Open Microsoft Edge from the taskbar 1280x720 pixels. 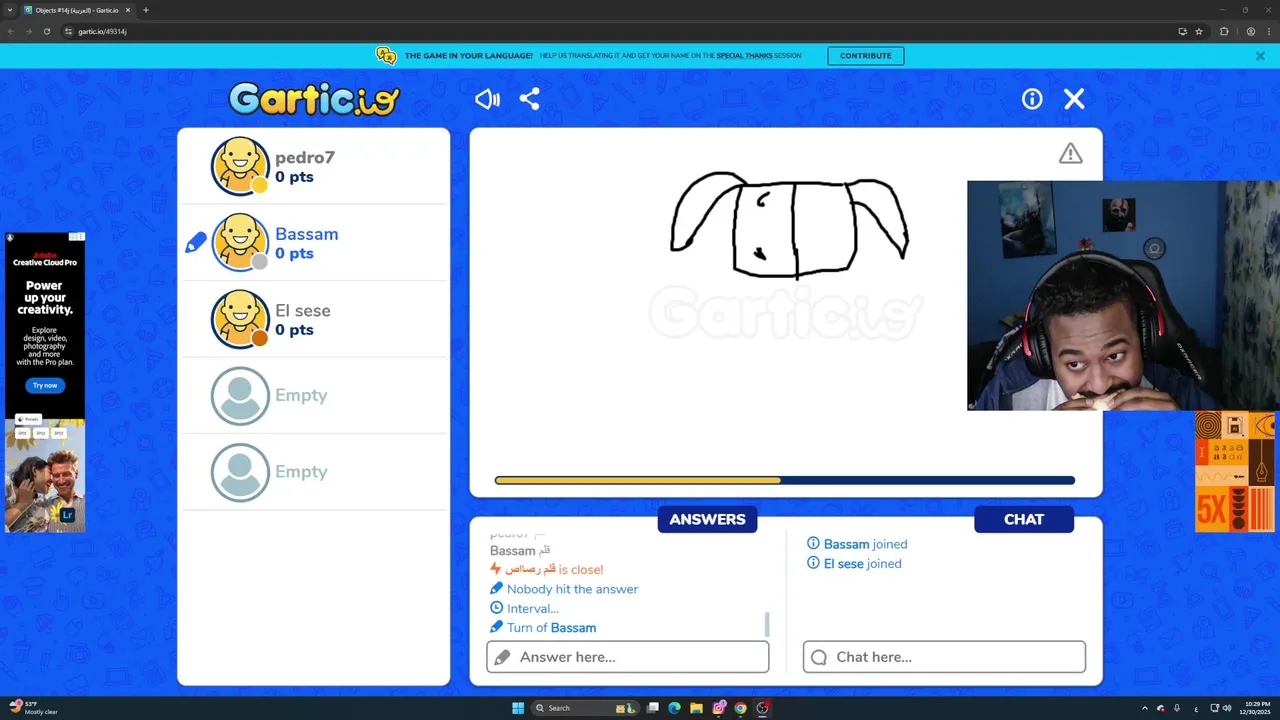pos(674,708)
